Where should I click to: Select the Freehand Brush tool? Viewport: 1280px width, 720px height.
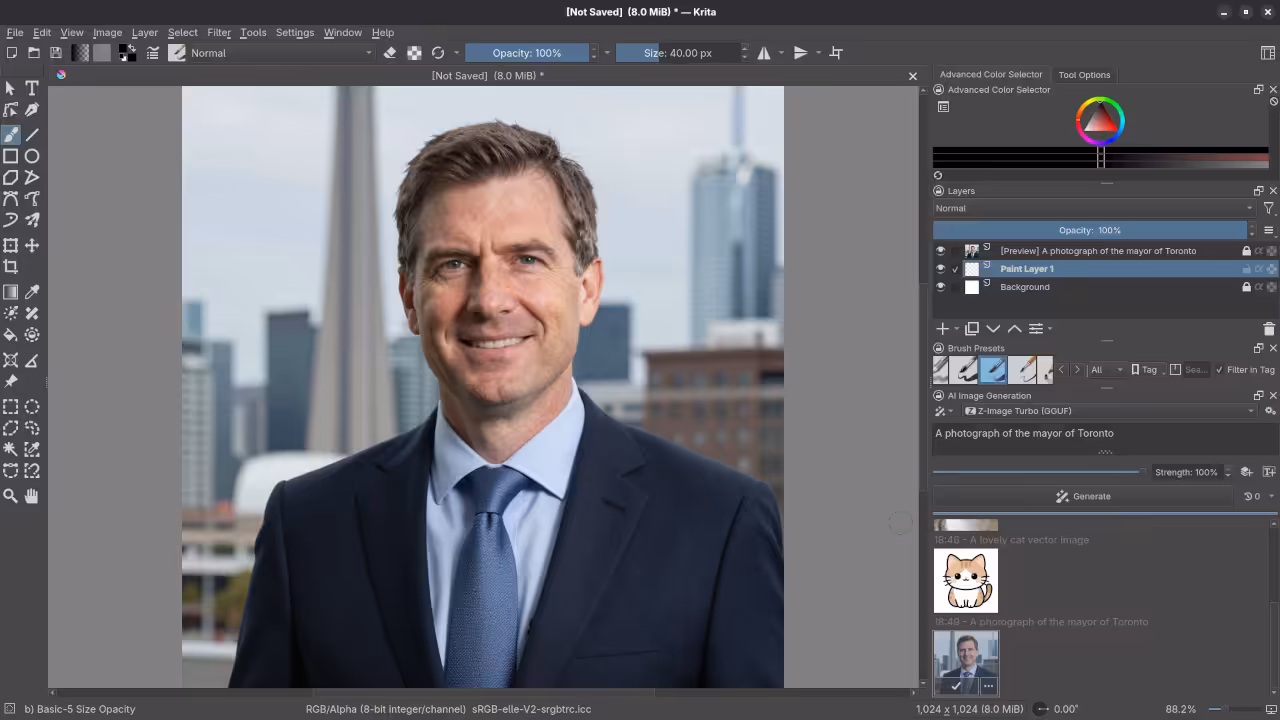(x=12, y=135)
